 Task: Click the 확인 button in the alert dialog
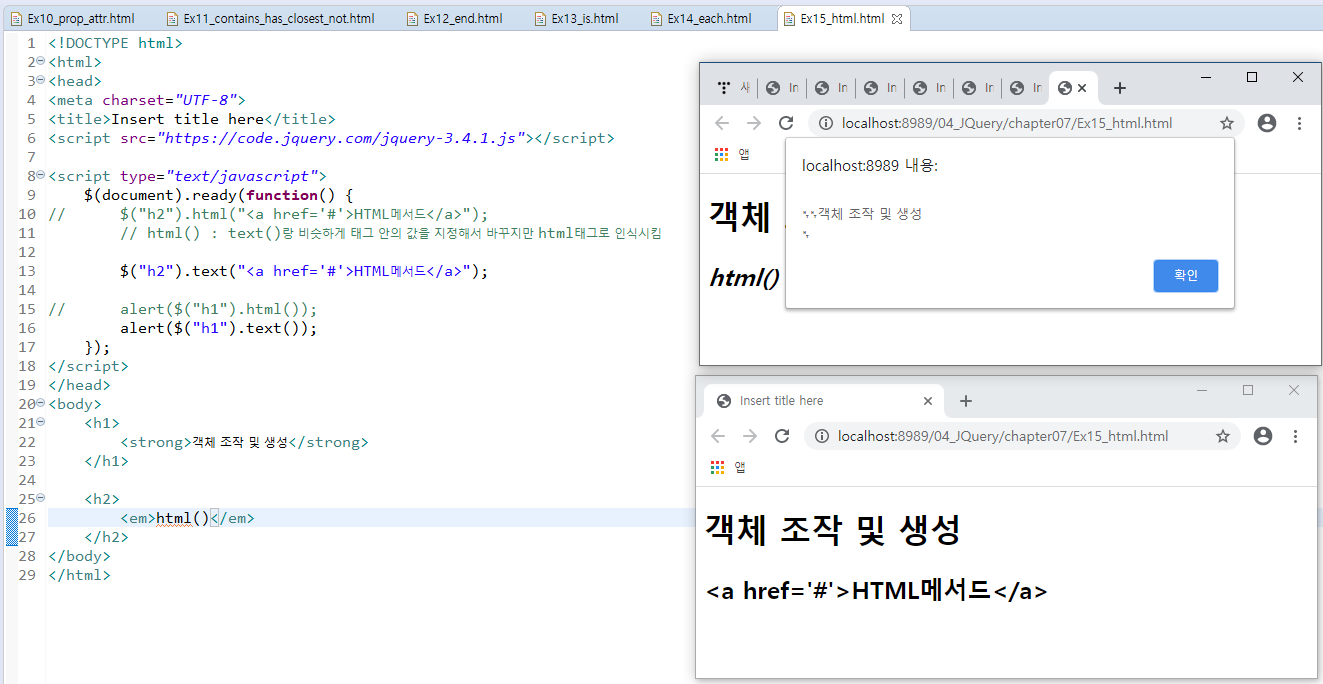point(1185,276)
